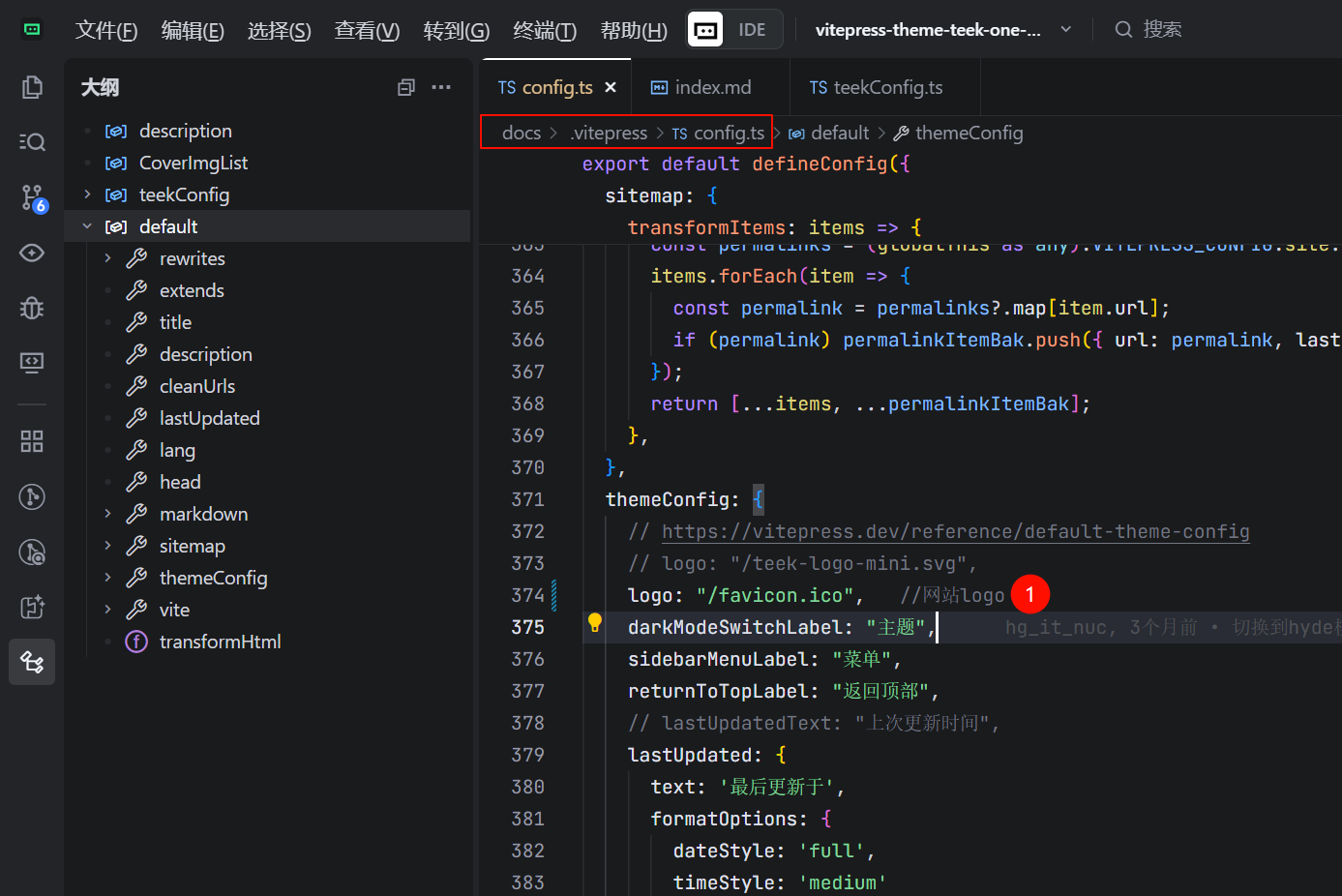Open source control icon with badge 6
The image size is (1342, 896).
[32, 197]
